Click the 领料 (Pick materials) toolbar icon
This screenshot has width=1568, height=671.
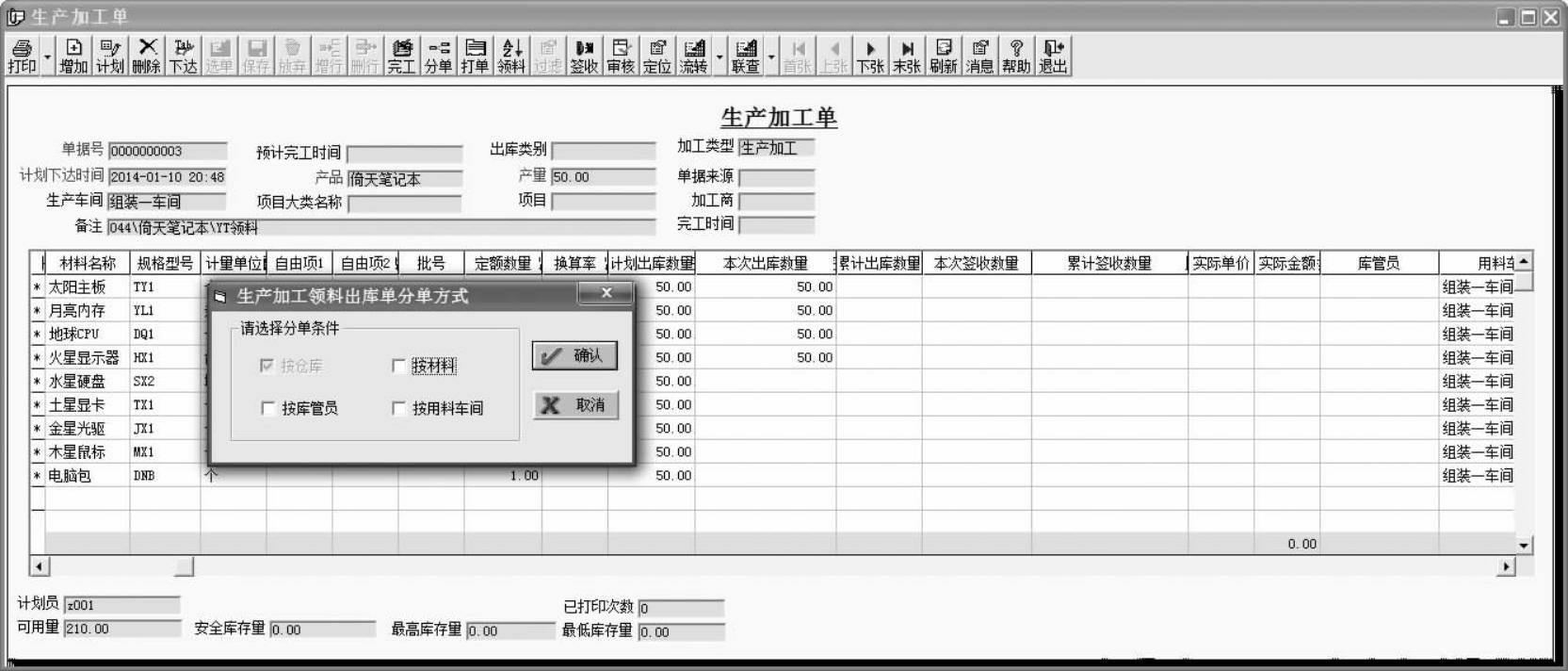point(511,57)
